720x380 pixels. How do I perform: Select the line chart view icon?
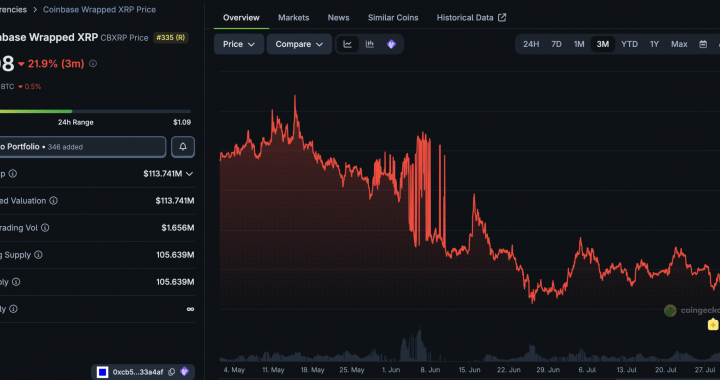point(348,44)
